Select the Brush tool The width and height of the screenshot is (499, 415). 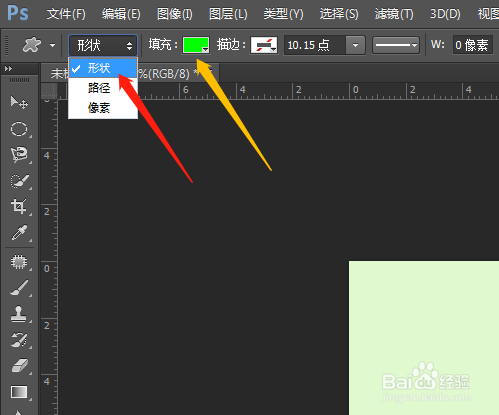[x=19, y=288]
